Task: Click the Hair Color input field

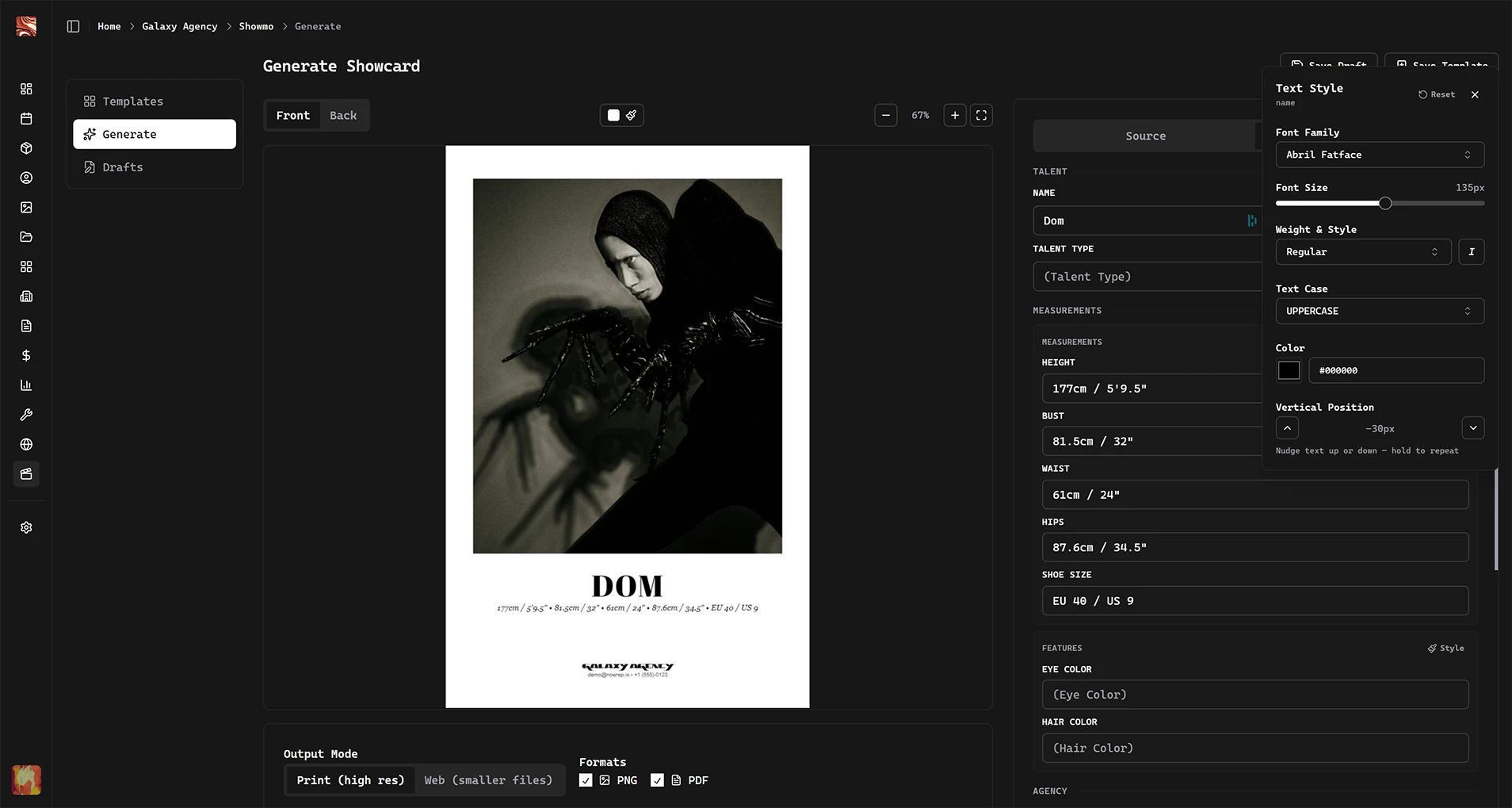Action: pos(1255,748)
